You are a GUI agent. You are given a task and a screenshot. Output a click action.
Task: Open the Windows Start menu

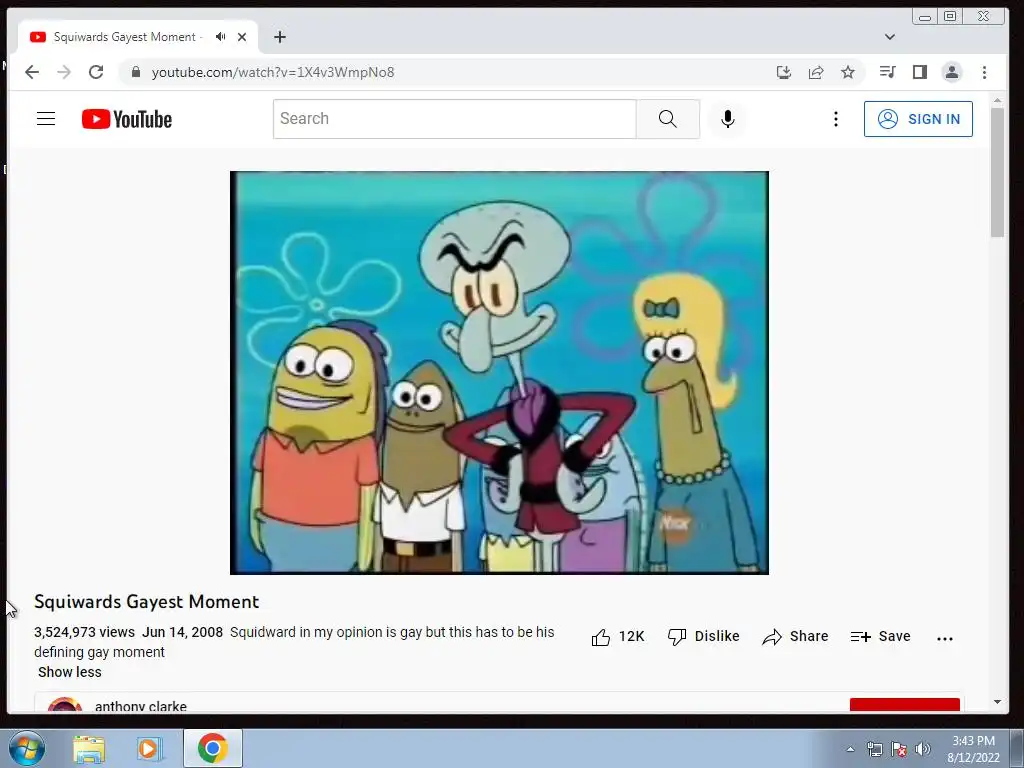tap(27, 748)
